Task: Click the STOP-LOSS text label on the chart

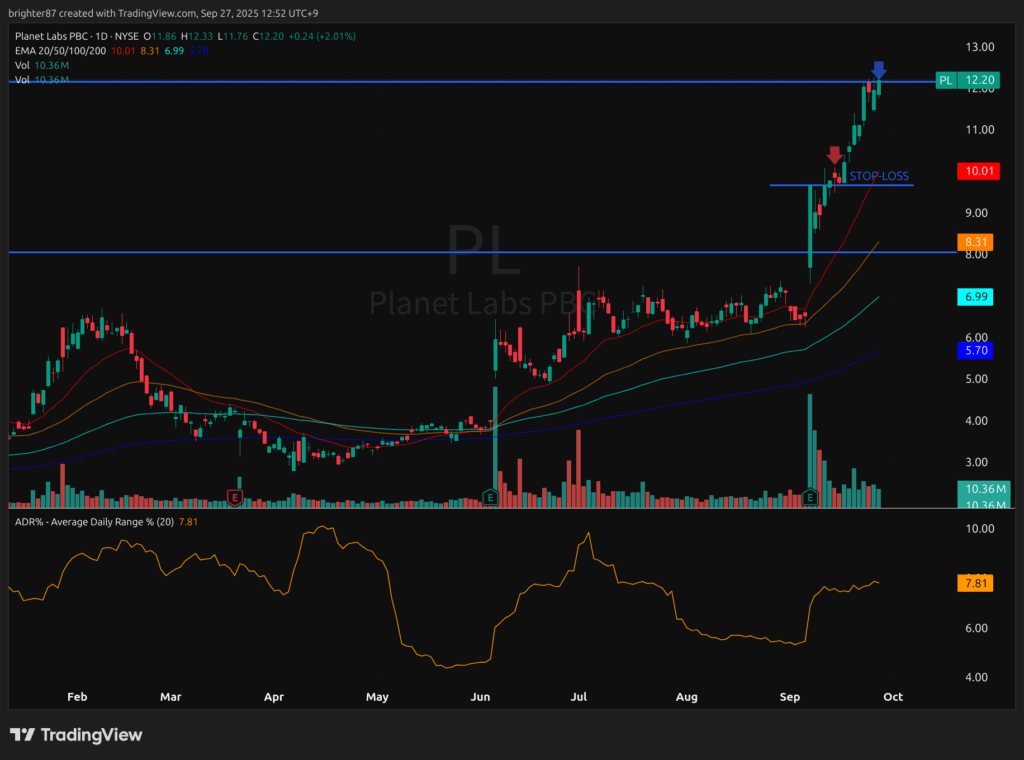Action: (878, 176)
